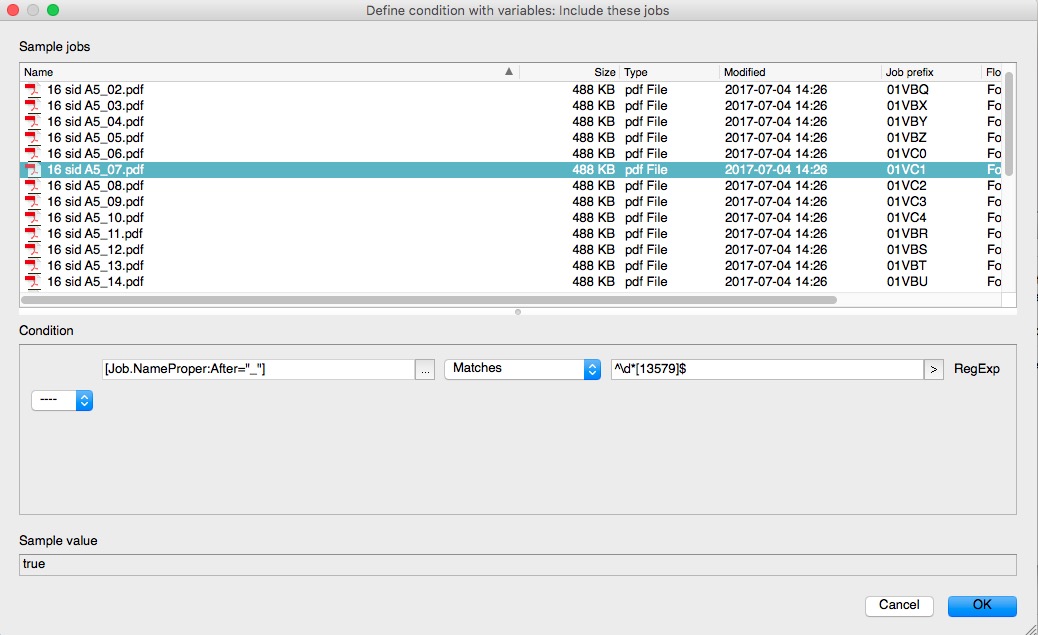The width and height of the screenshot is (1038, 635).
Task: Click the PDF icon for 16 sid A5_02.pdf
Action: click(x=31, y=90)
